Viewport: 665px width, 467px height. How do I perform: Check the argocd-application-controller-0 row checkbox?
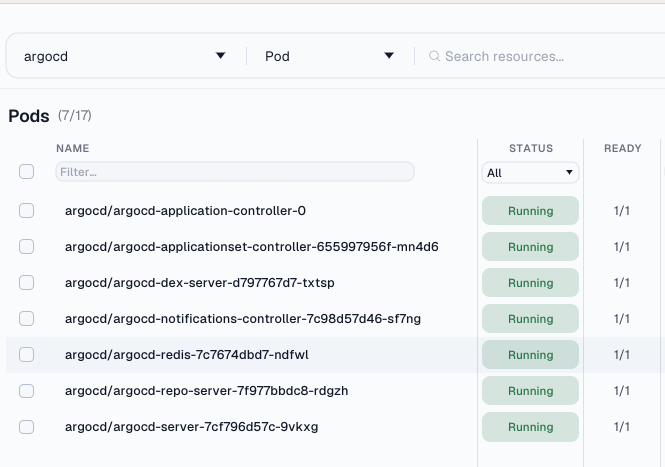(26, 210)
